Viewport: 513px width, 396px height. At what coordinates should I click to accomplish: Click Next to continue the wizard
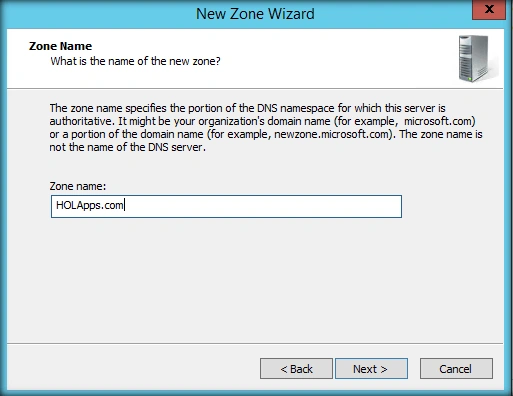371,369
